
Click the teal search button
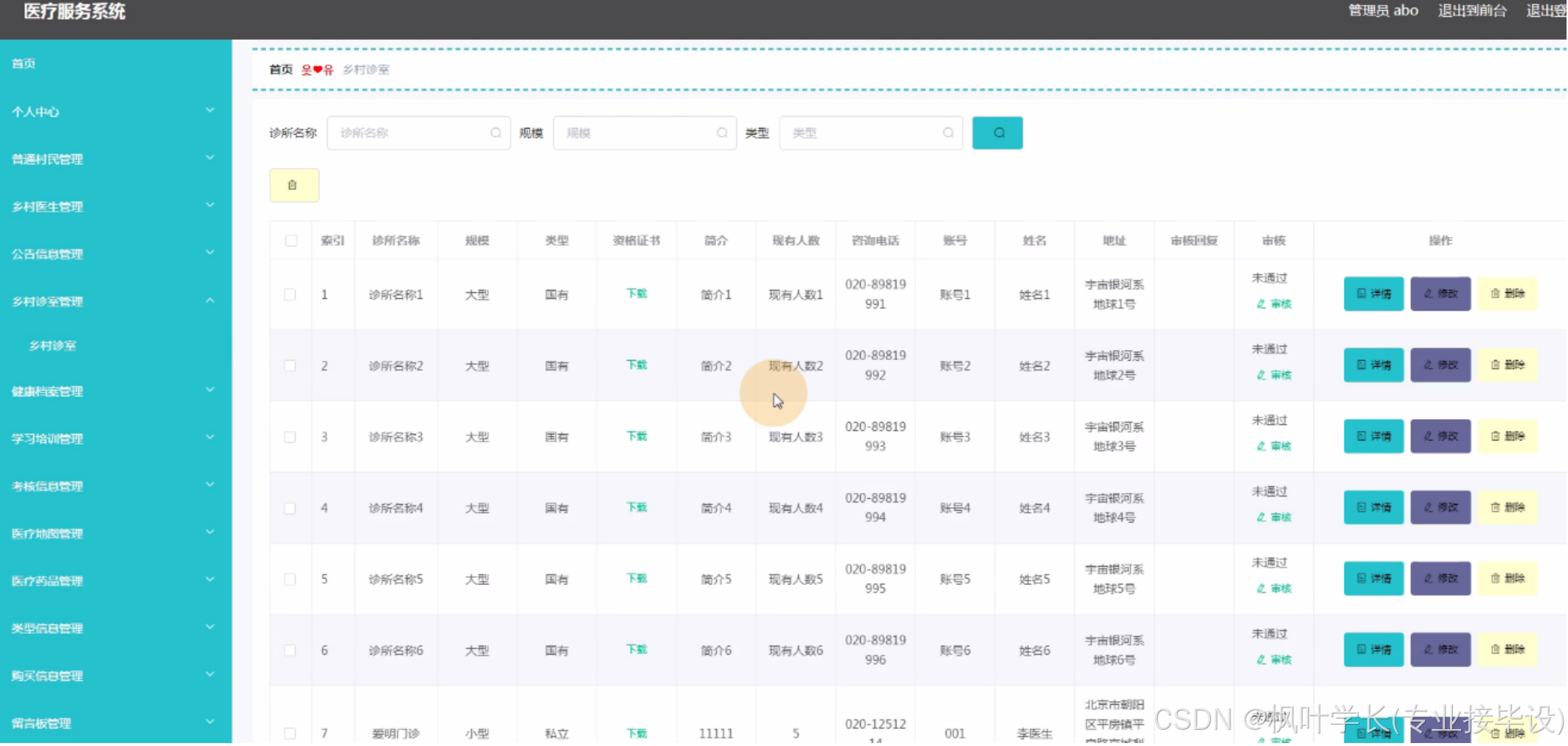(x=997, y=133)
